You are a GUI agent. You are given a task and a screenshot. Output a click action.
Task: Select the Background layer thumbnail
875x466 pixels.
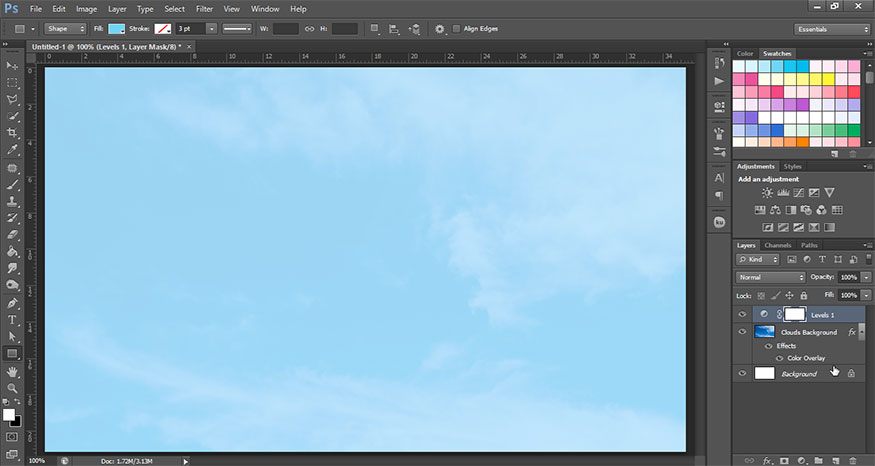click(765, 373)
